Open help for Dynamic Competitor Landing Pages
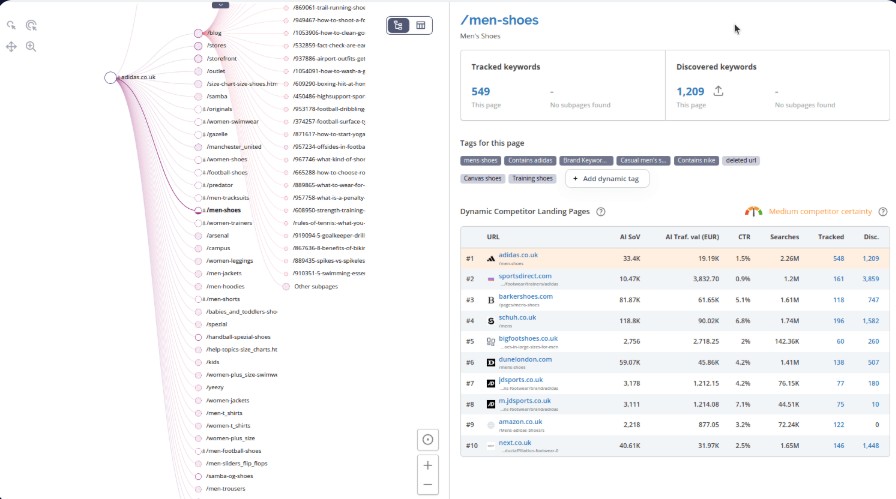Screen dimensions: 896x499 pyautogui.click(x=601, y=211)
